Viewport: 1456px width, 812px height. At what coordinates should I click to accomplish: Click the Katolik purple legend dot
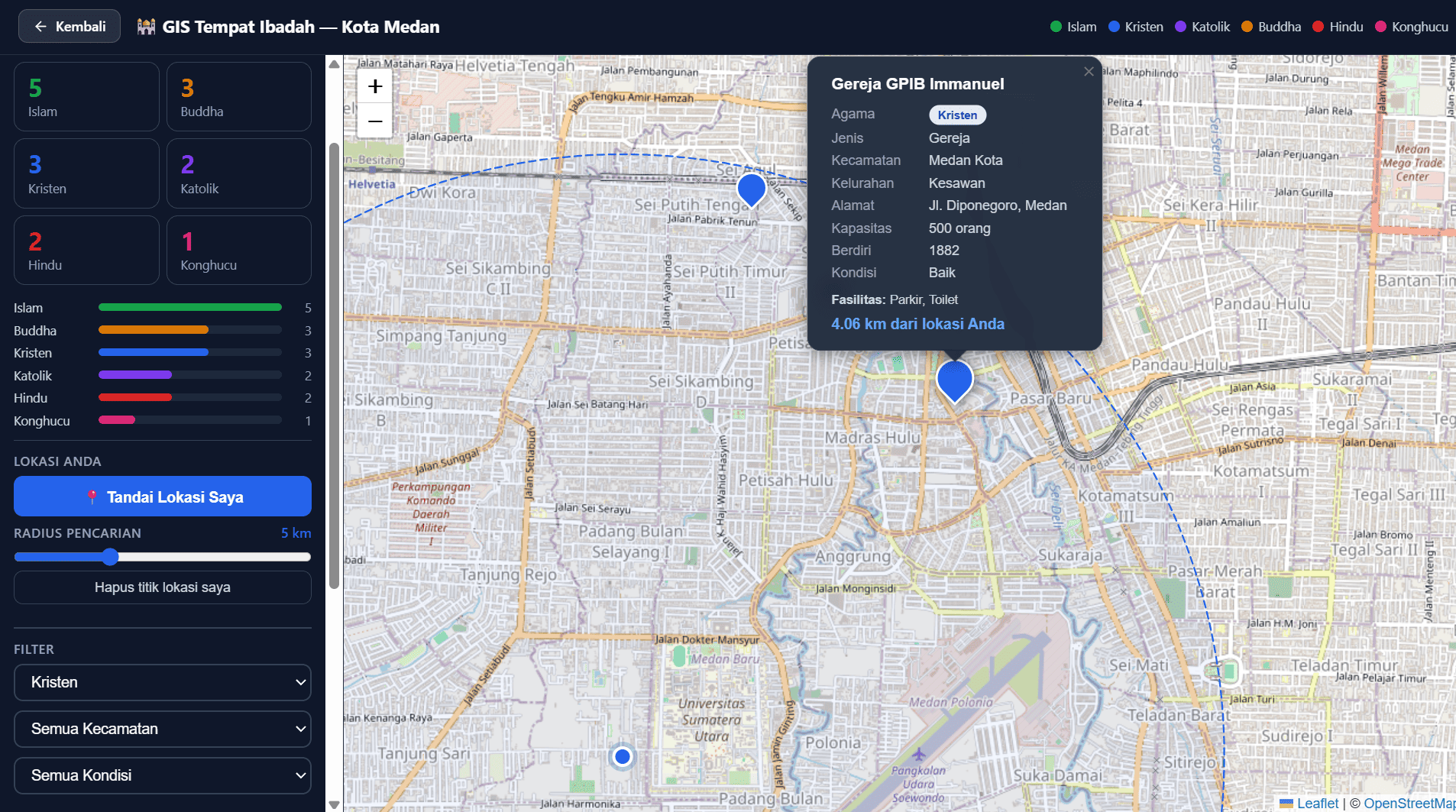1180,27
